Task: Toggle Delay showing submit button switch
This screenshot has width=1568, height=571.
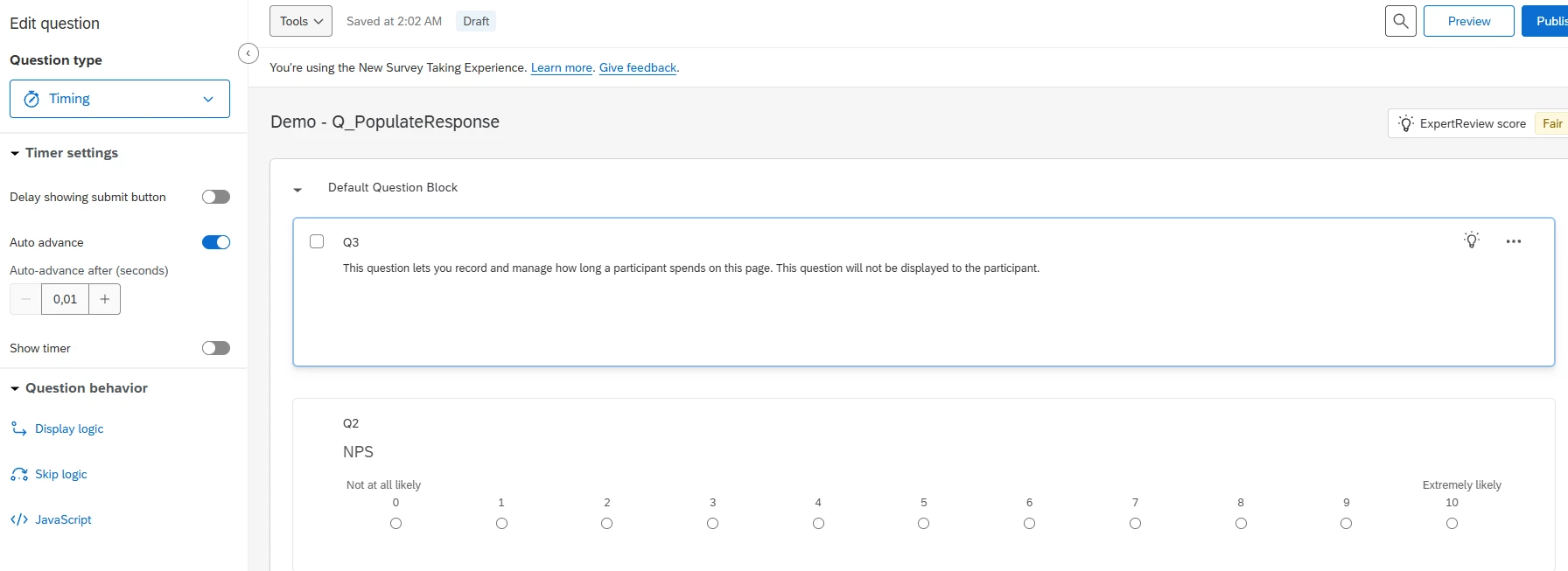Action: pyautogui.click(x=216, y=197)
